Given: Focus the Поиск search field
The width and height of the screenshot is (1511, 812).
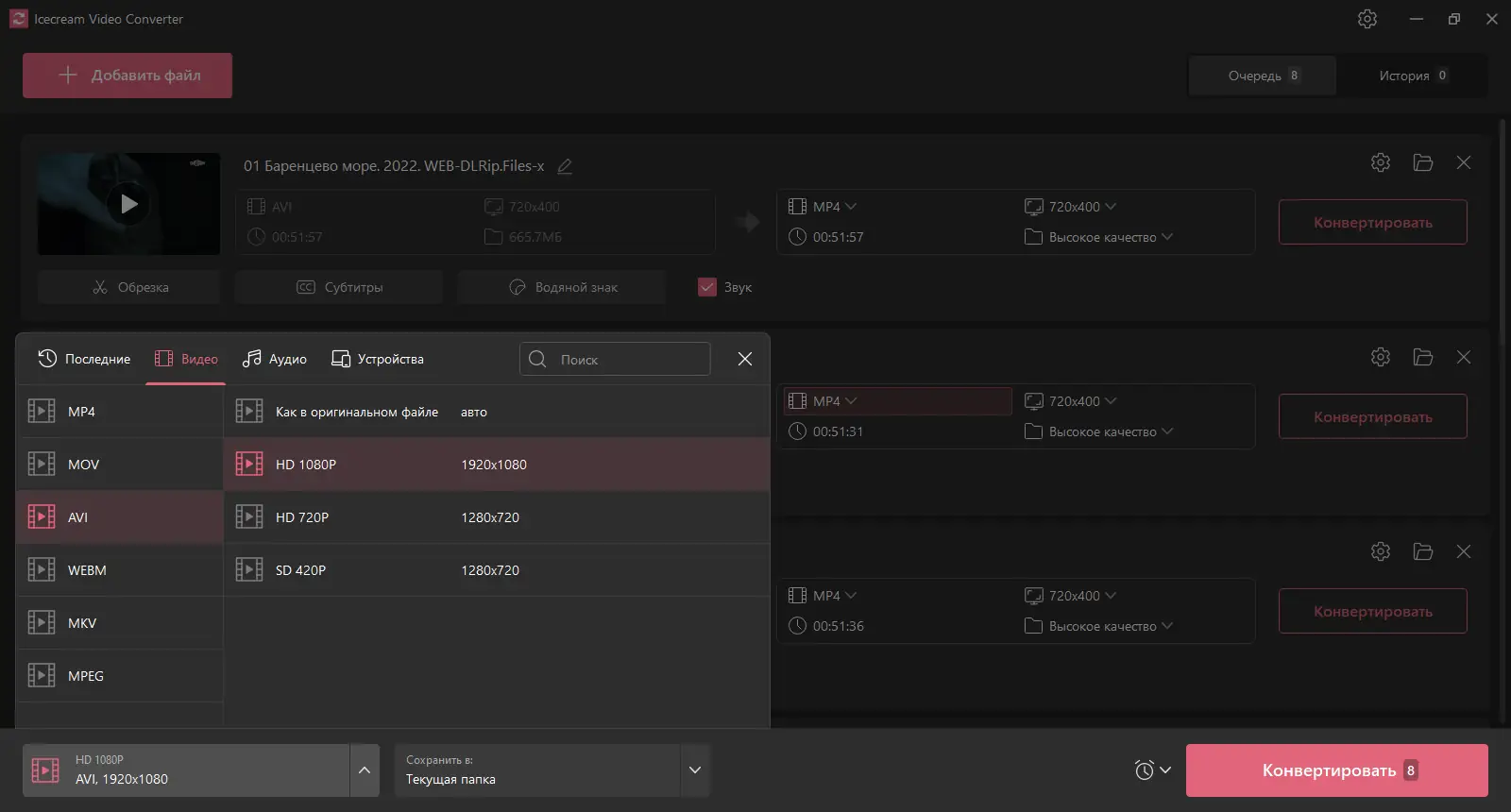Looking at the screenshot, I should [x=615, y=359].
